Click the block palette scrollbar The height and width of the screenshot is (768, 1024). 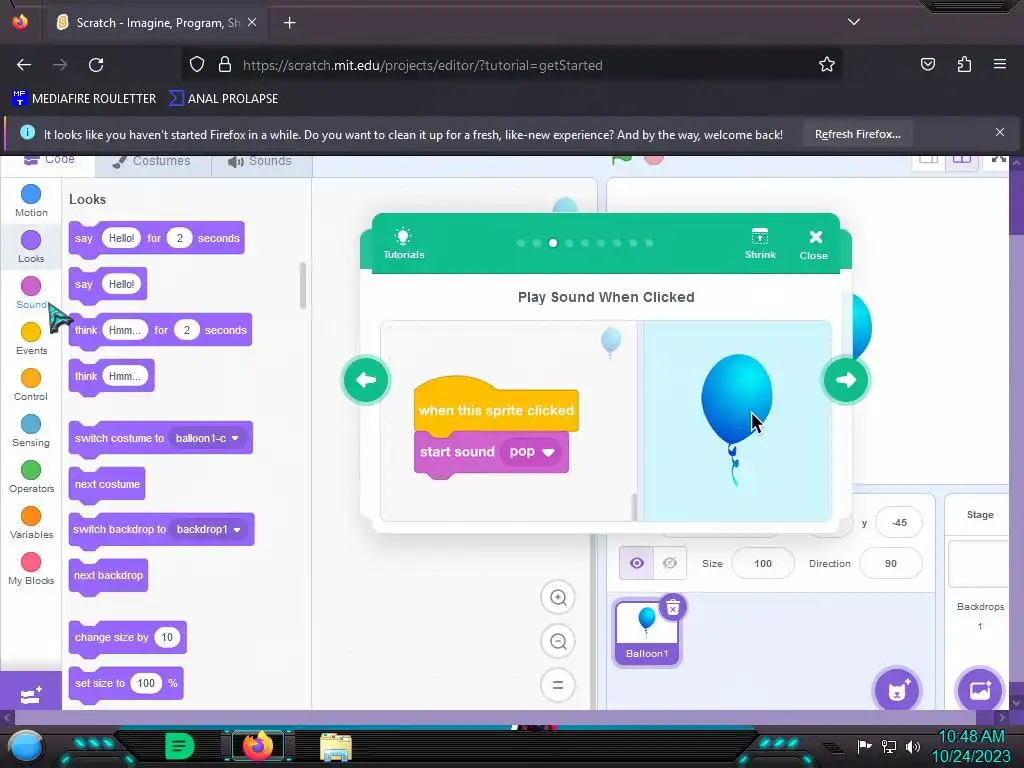303,285
